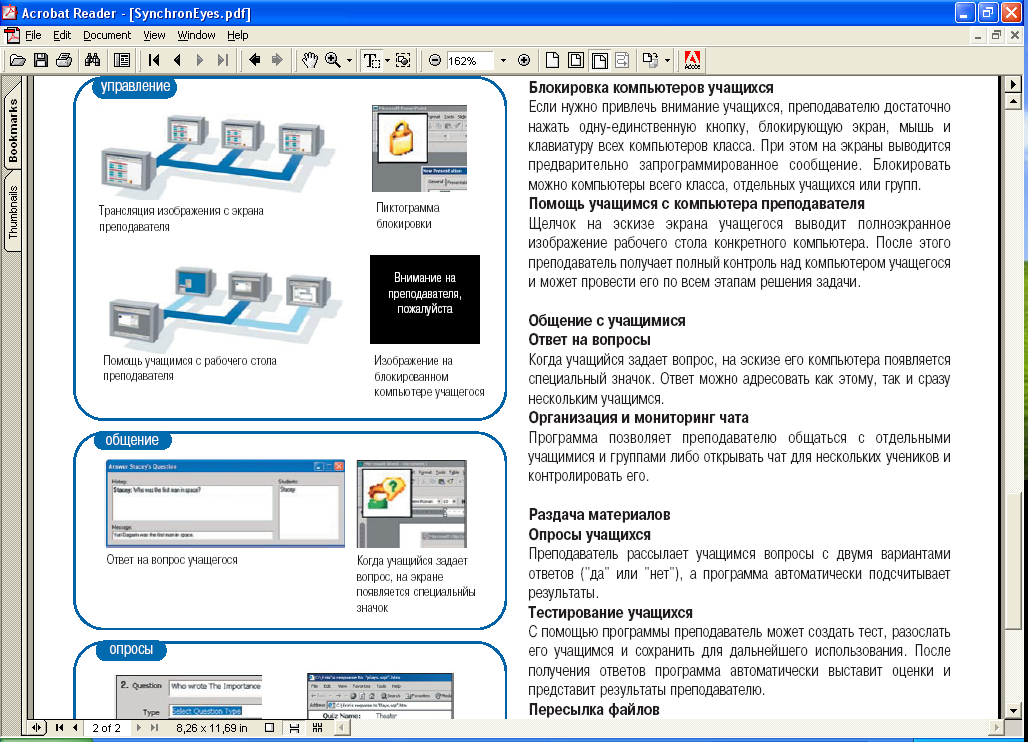
Task: Select the Text Select tool
Action: 372,60
